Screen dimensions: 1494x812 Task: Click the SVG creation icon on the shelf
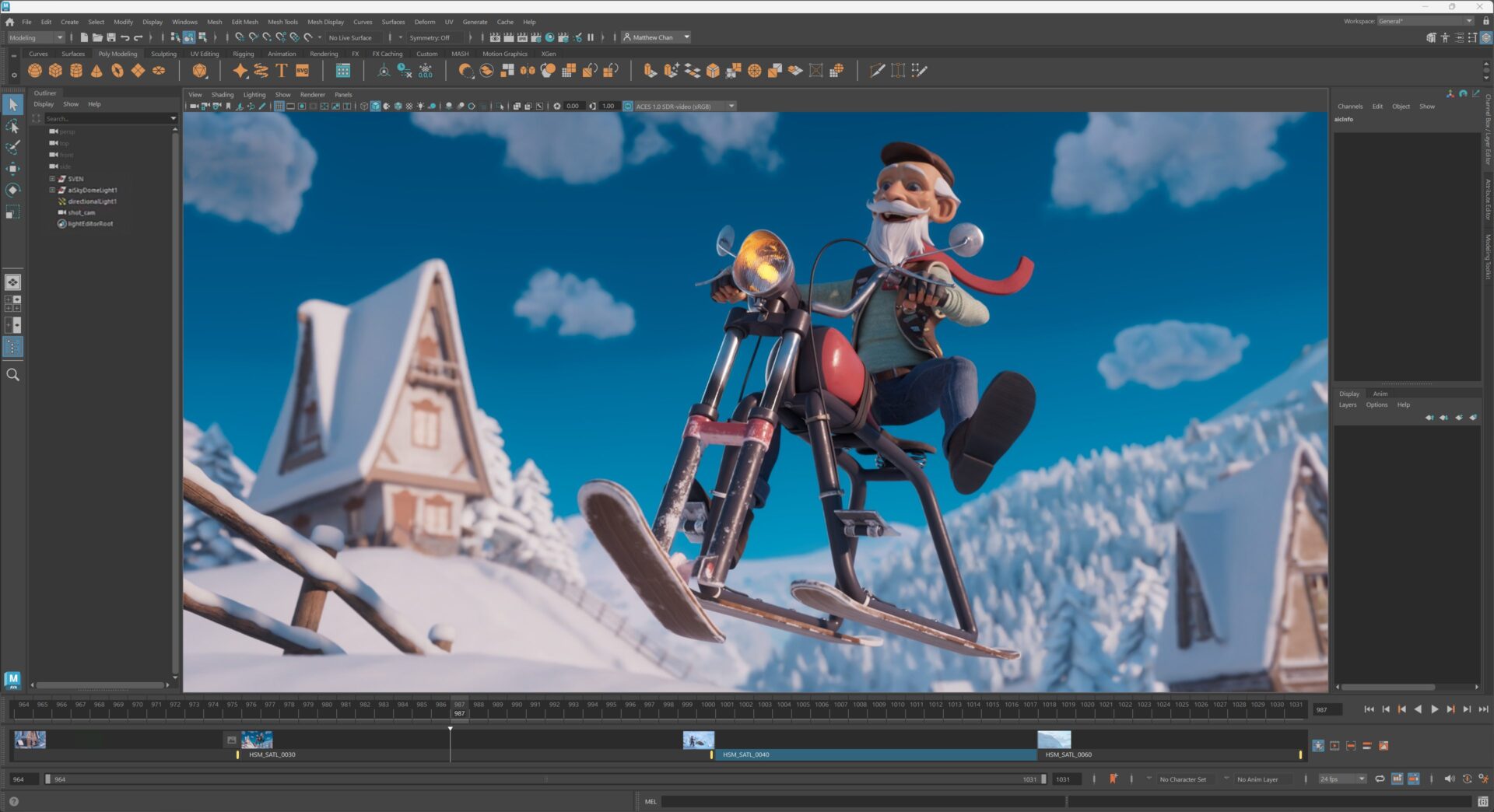[302, 71]
